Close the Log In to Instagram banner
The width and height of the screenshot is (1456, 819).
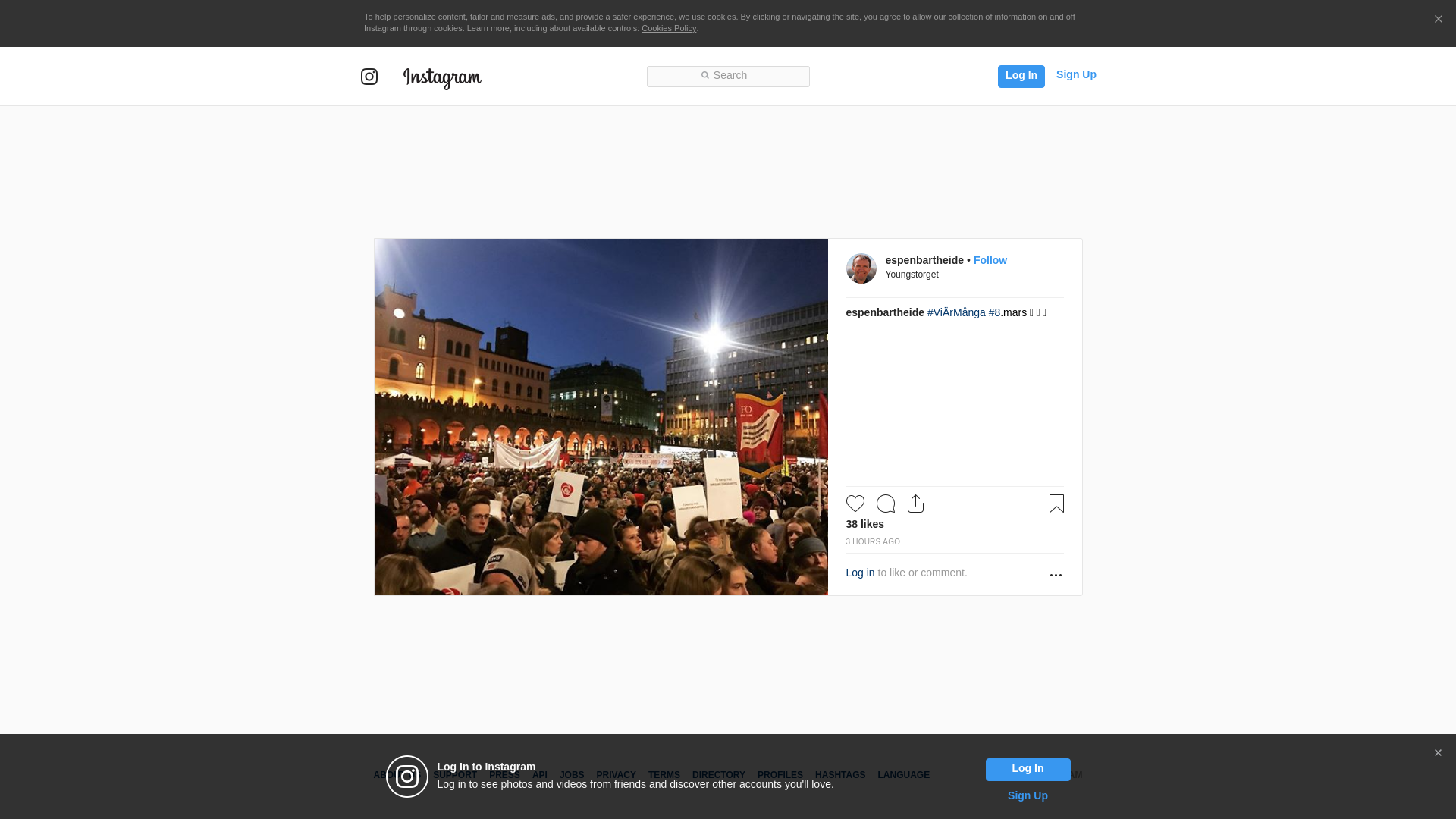coord(1438,753)
